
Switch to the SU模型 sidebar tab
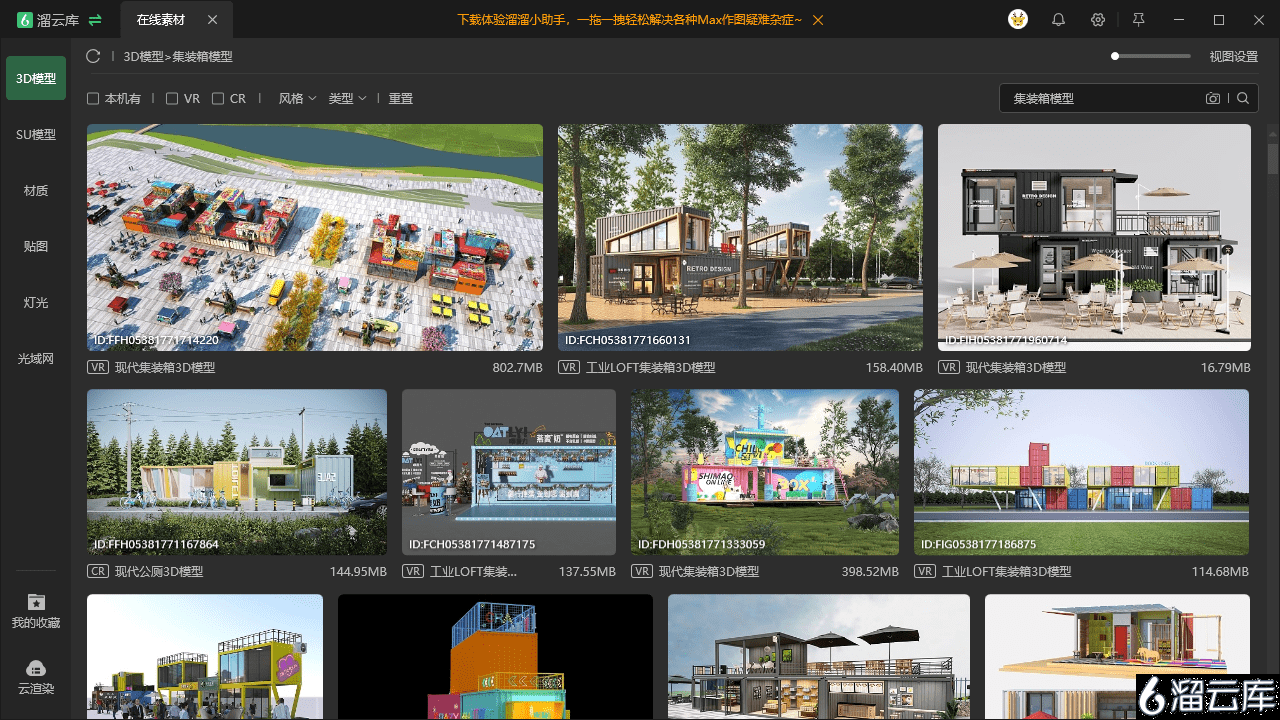click(36, 134)
